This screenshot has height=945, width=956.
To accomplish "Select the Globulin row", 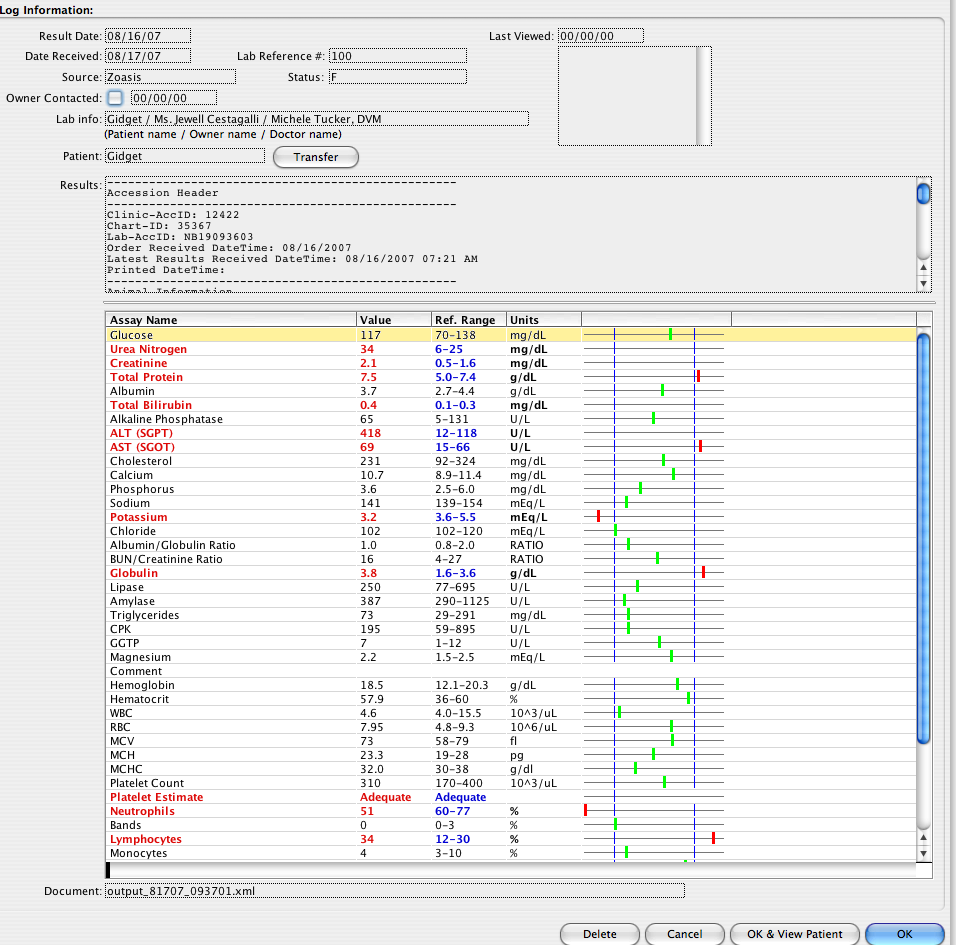I will 511,573.
